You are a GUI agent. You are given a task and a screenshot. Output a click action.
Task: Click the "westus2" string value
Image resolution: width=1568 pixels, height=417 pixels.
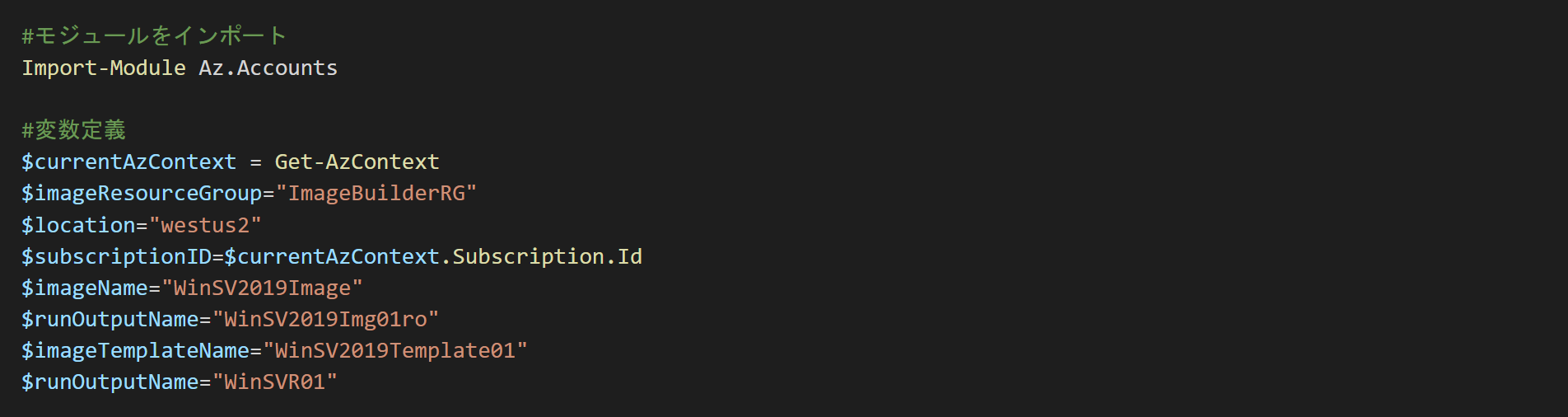pos(205,225)
